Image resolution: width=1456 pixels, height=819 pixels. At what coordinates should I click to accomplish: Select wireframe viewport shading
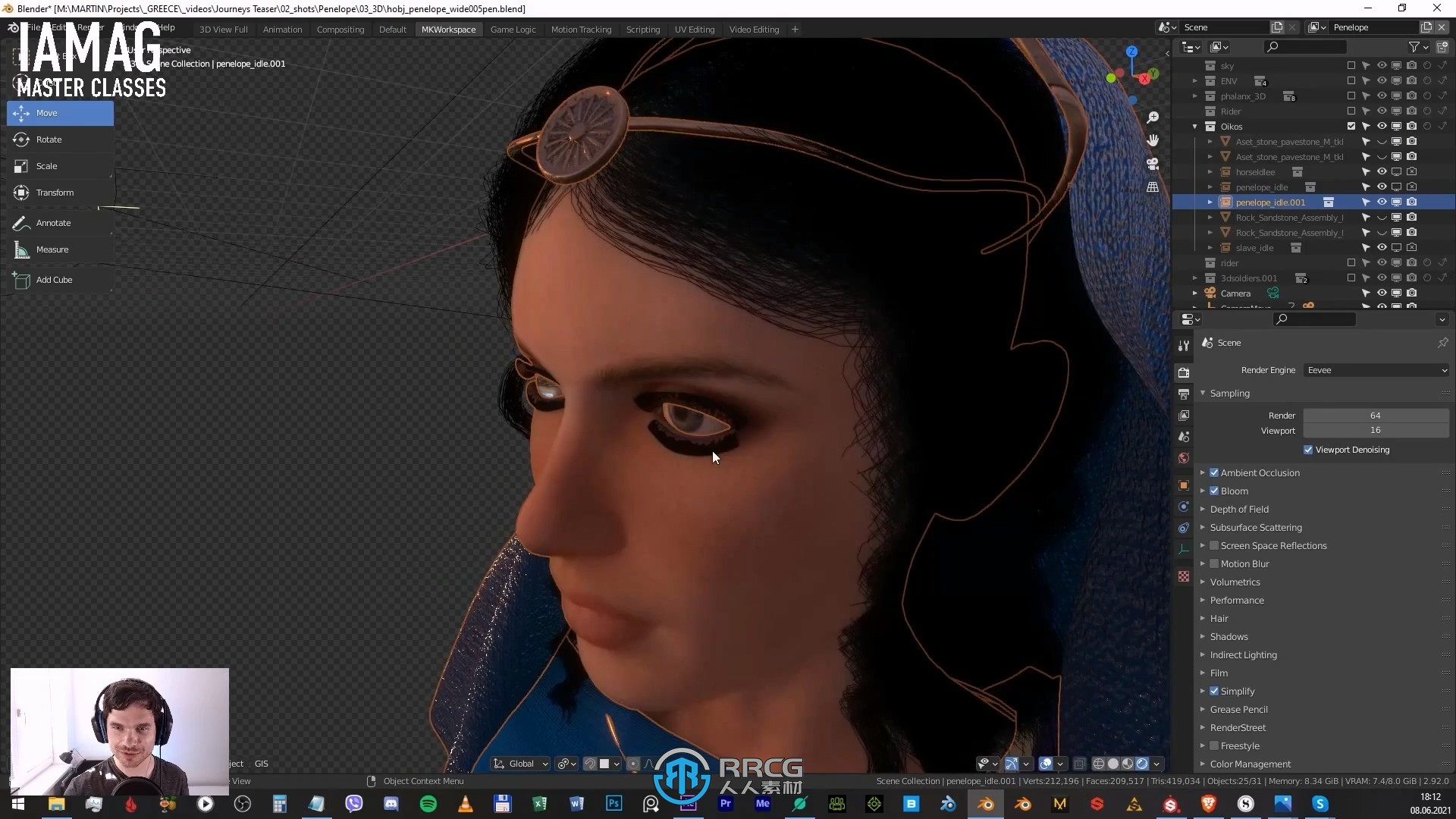click(x=1099, y=764)
